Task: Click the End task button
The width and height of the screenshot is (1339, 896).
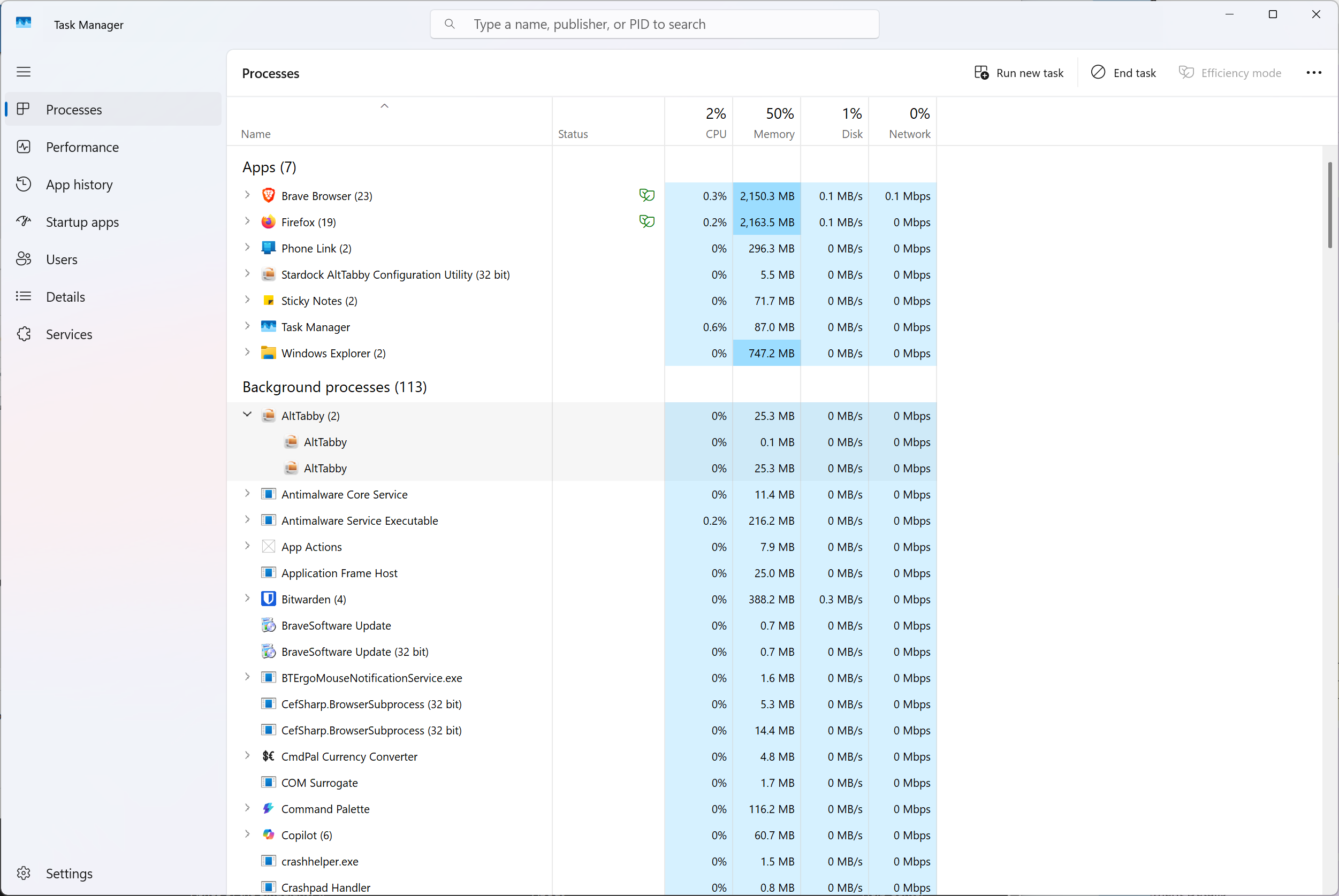Action: [x=1123, y=73]
